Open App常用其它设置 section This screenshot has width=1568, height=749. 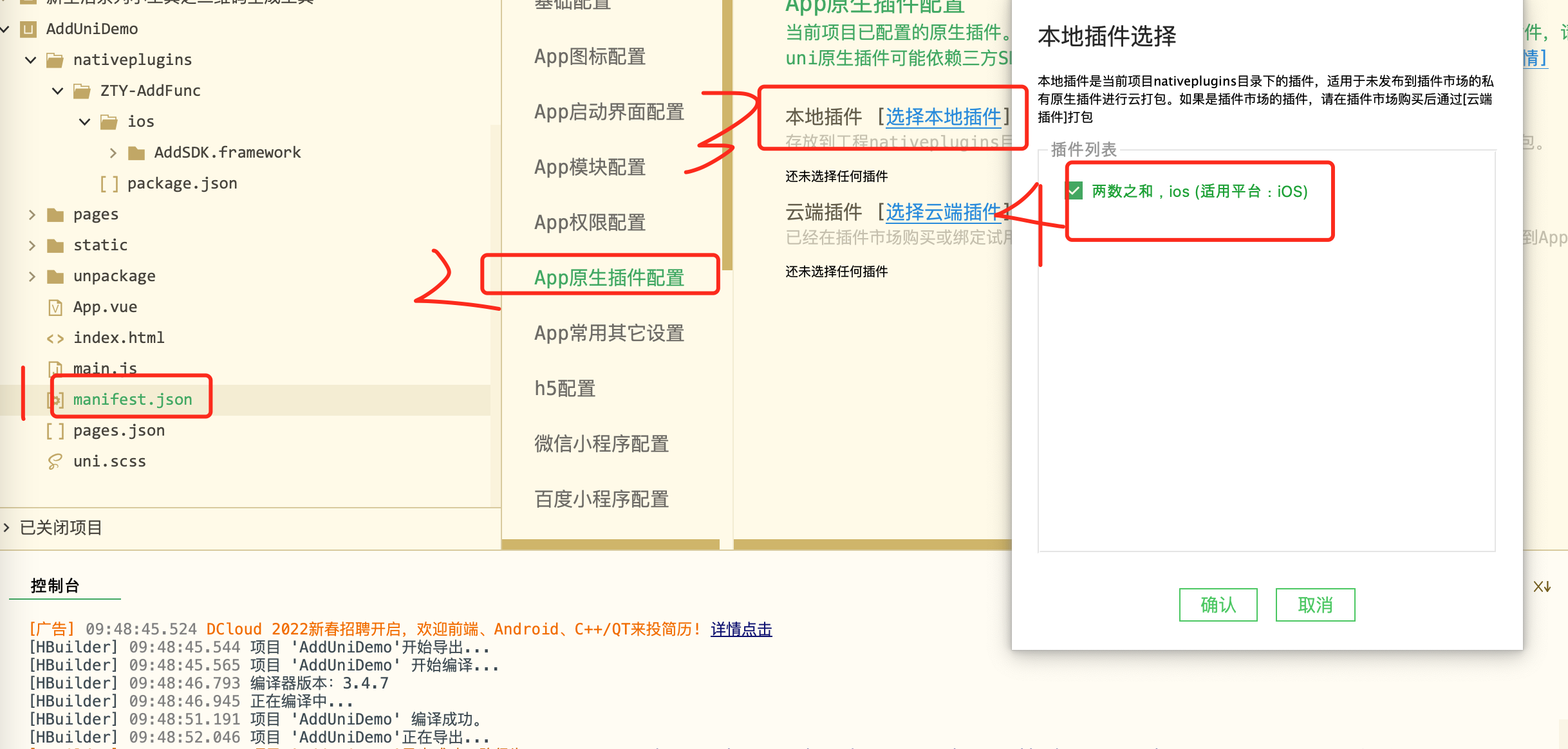[609, 333]
